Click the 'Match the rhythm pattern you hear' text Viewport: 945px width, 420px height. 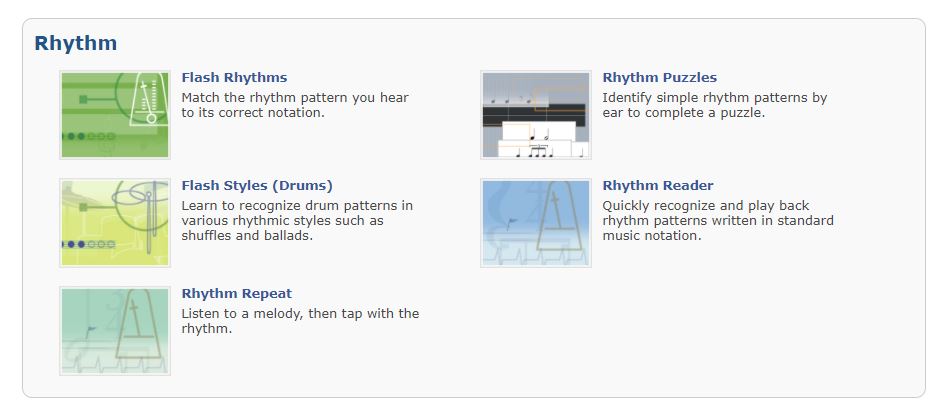[x=295, y=98]
